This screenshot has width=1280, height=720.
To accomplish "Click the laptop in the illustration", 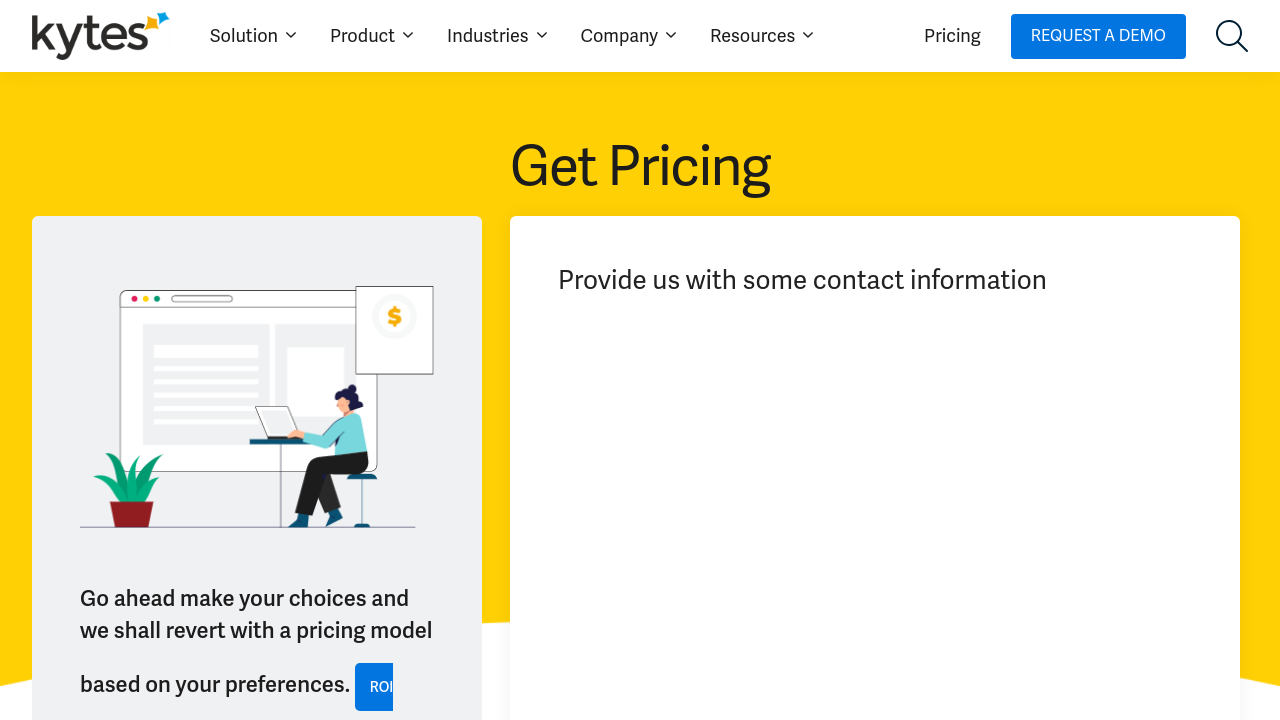I will click(277, 422).
